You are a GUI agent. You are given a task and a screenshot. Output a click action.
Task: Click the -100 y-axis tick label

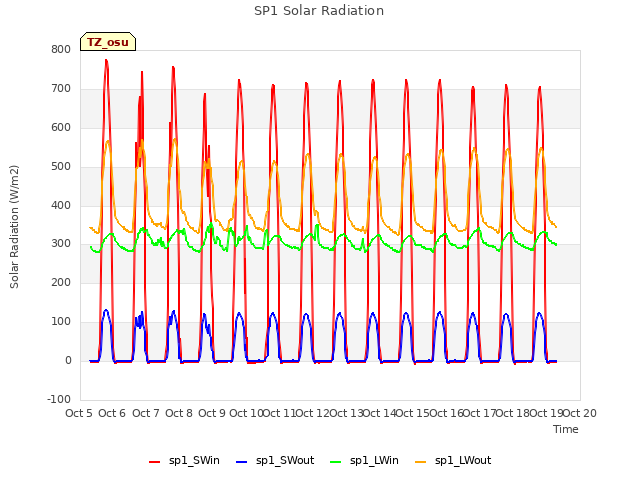coord(59,399)
